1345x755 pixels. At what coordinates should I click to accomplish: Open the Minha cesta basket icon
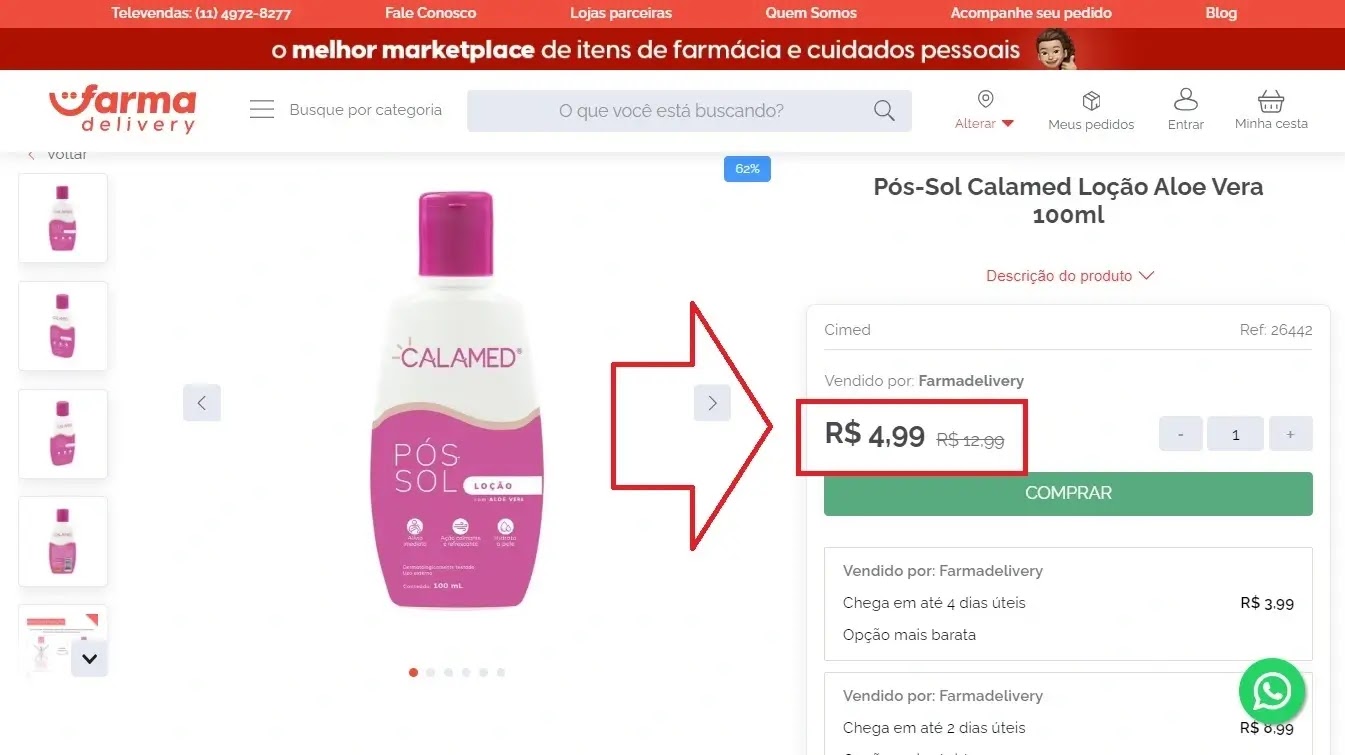(x=1271, y=101)
